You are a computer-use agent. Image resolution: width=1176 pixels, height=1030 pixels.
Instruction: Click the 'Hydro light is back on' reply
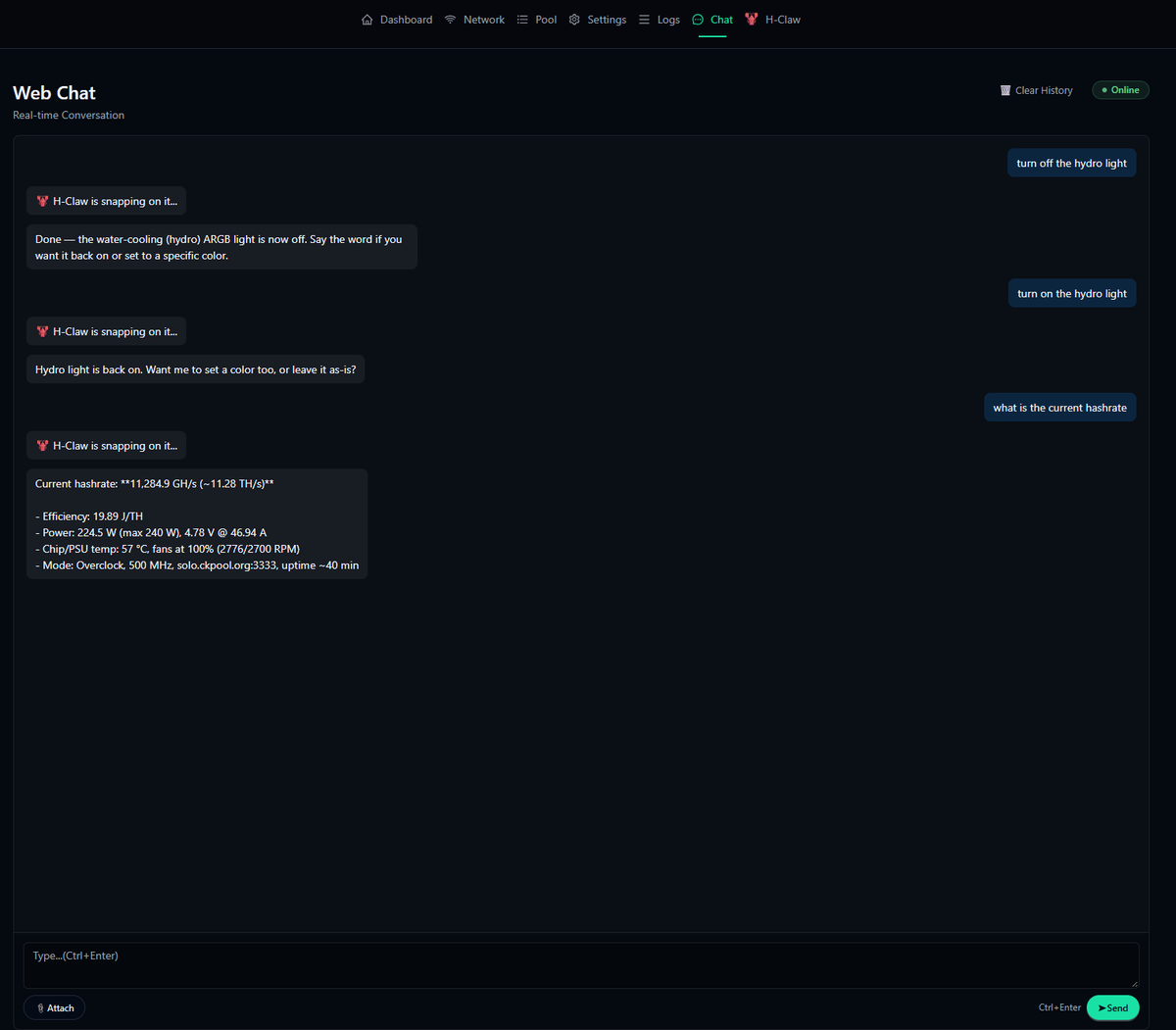coord(196,369)
